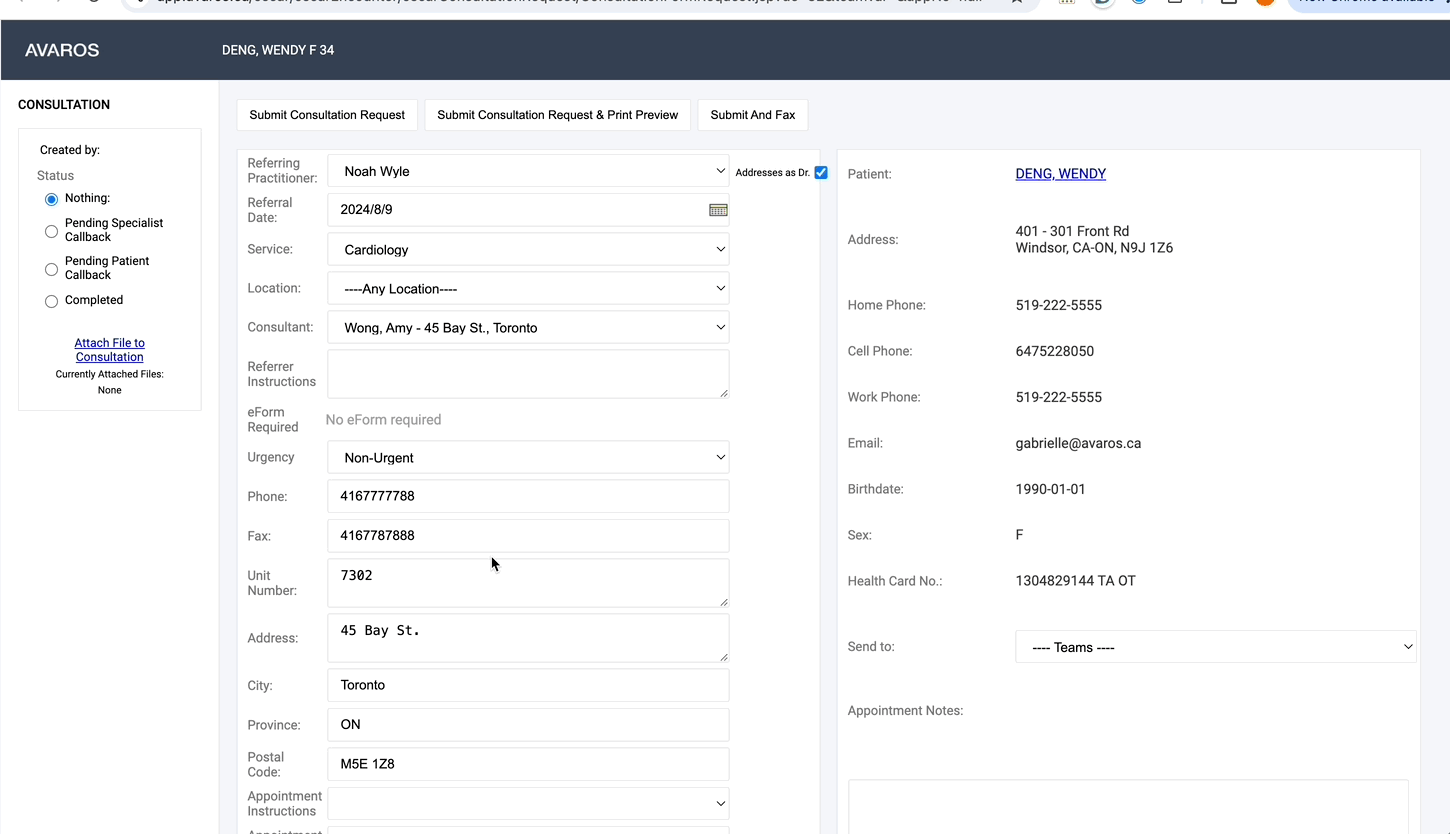Focus the Province field with ON
This screenshot has height=834, width=1450.
[528, 724]
